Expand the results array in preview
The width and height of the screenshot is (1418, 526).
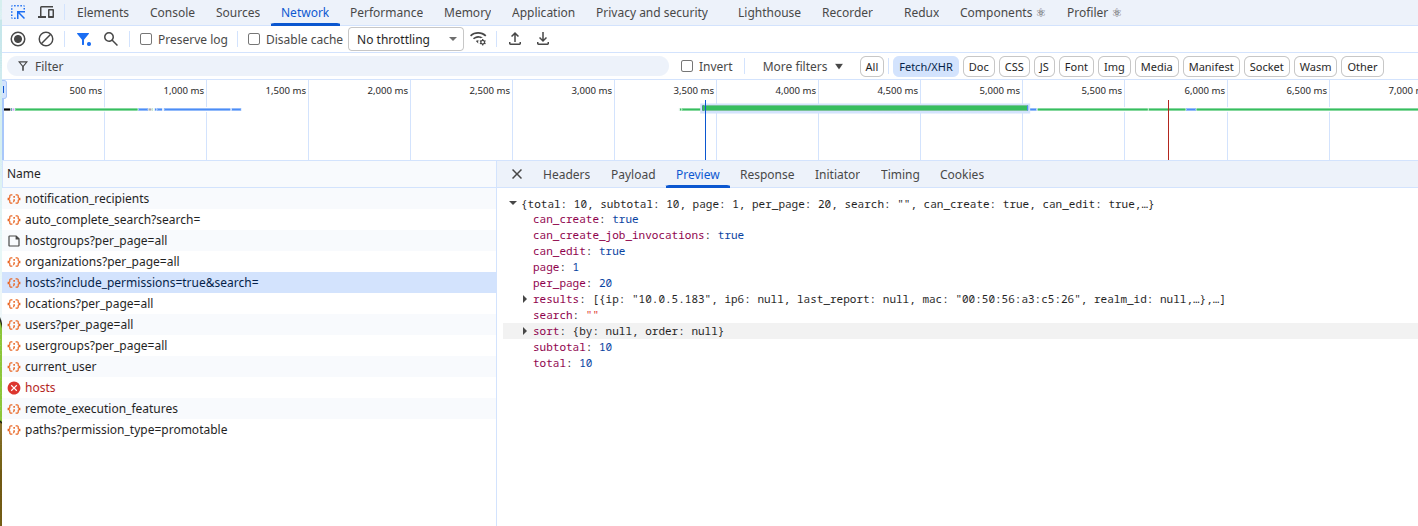tap(525, 300)
